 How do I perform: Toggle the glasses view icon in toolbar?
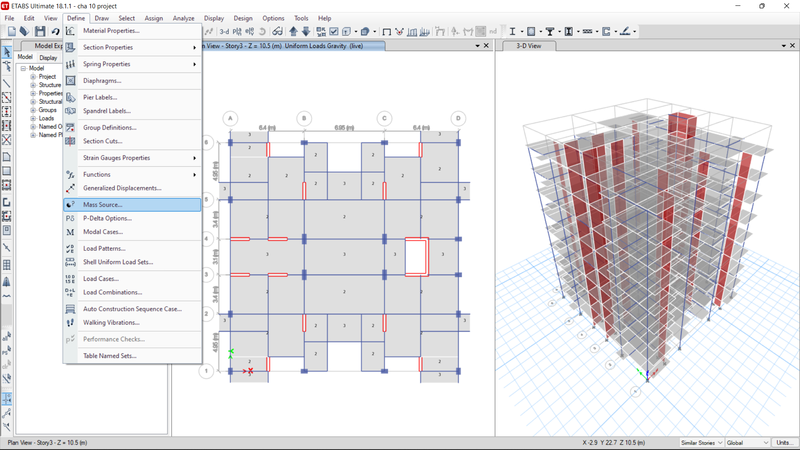coord(277,32)
